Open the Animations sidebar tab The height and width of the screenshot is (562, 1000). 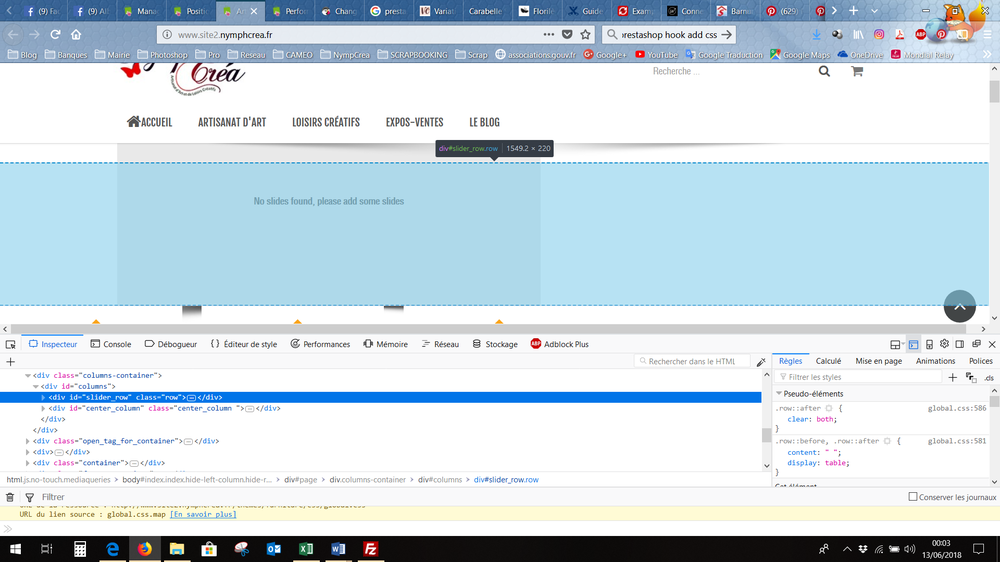(936, 361)
